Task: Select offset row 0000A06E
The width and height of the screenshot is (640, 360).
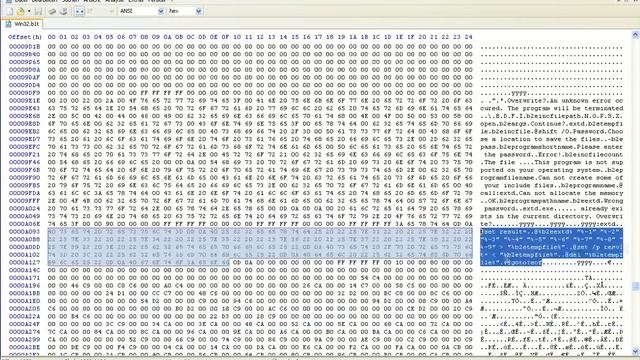Action: pyautogui.click(x=25, y=224)
